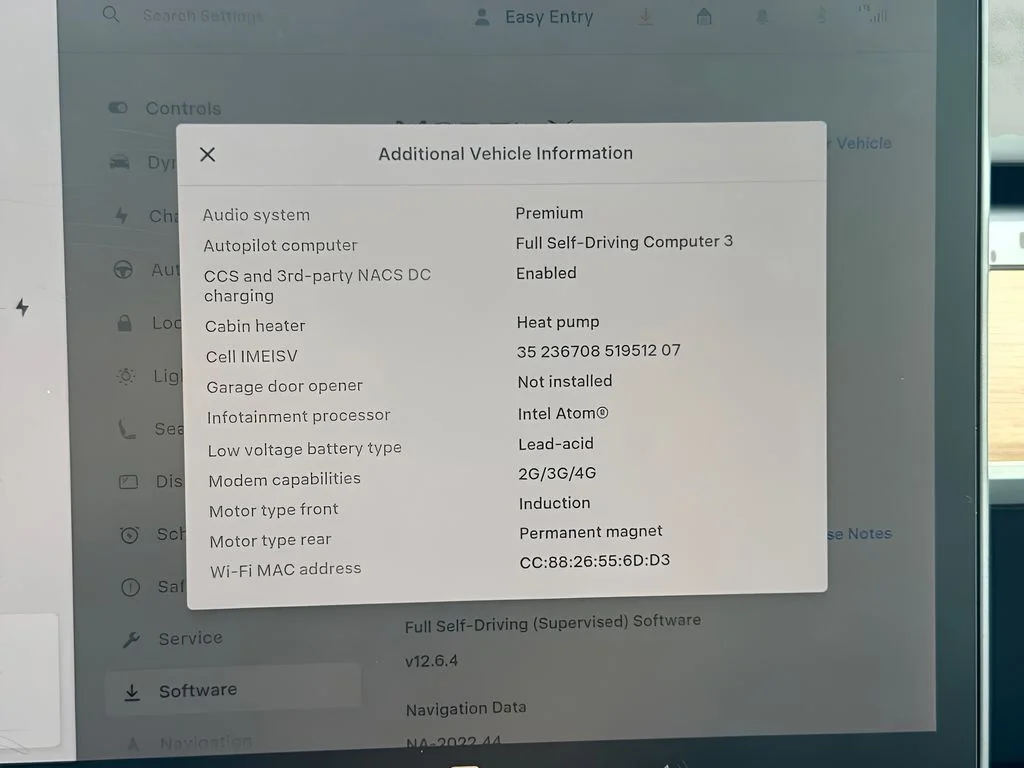Select the 2G/3G/4G value
This screenshot has width=1024, height=768.
(557, 473)
